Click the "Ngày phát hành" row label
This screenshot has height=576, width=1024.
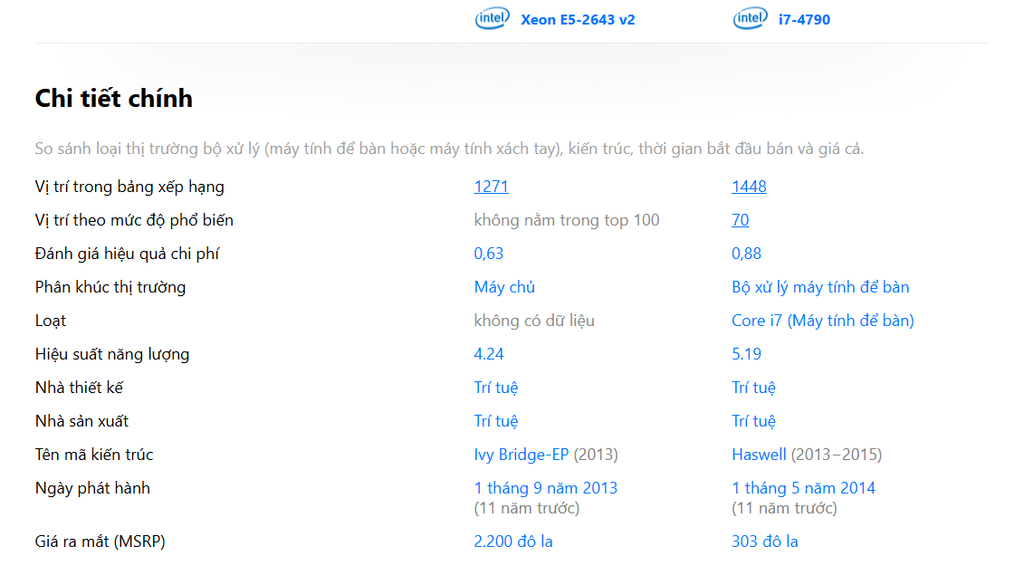pyautogui.click(x=93, y=488)
